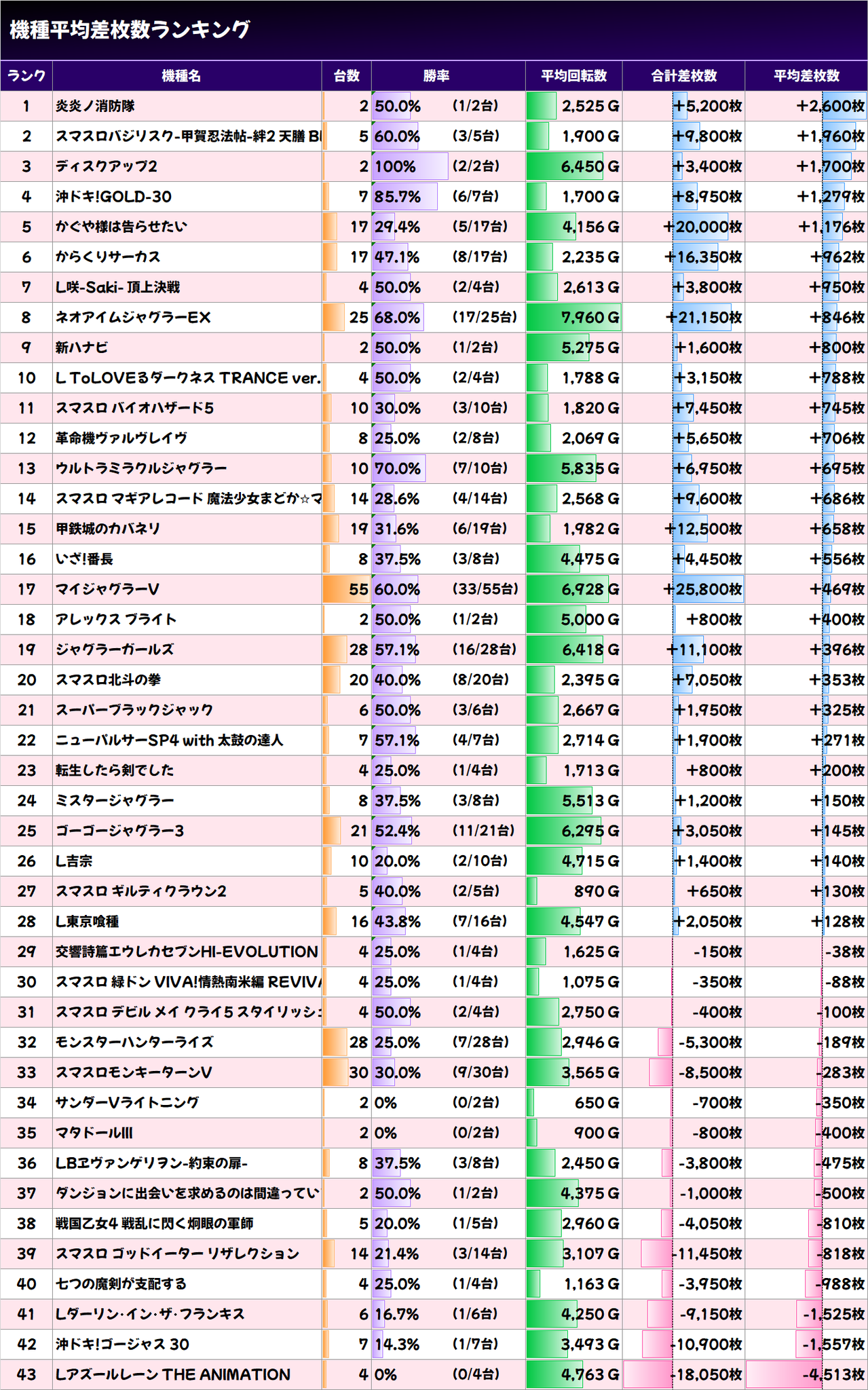Select machine name かぐや様は告らせたい
The width and height of the screenshot is (868, 1390).
click(121, 227)
